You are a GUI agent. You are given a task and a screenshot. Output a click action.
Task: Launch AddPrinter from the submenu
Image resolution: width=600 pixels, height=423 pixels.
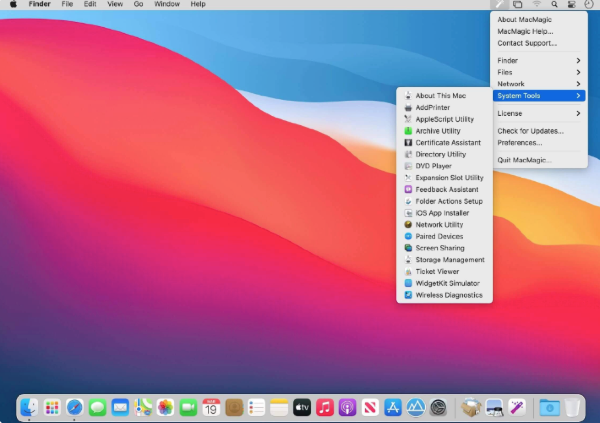click(x=444, y=108)
